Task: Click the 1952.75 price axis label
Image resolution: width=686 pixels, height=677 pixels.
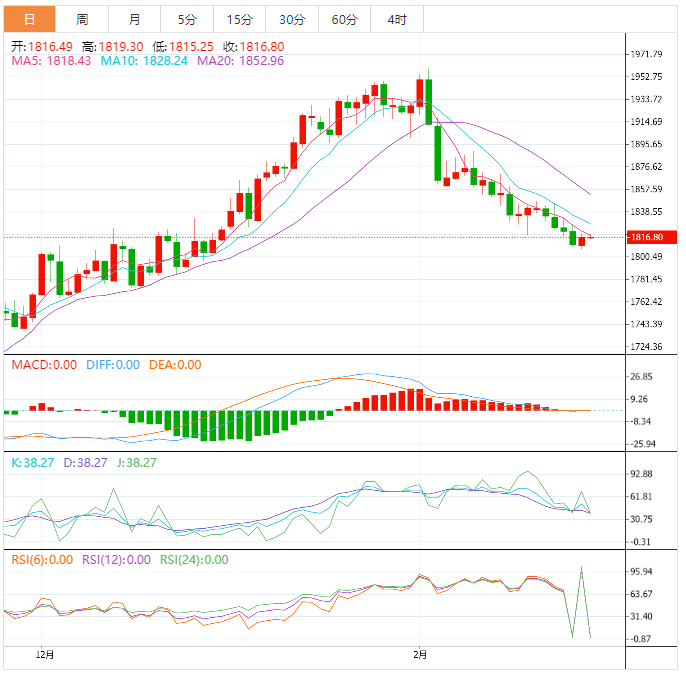Action: point(646,77)
